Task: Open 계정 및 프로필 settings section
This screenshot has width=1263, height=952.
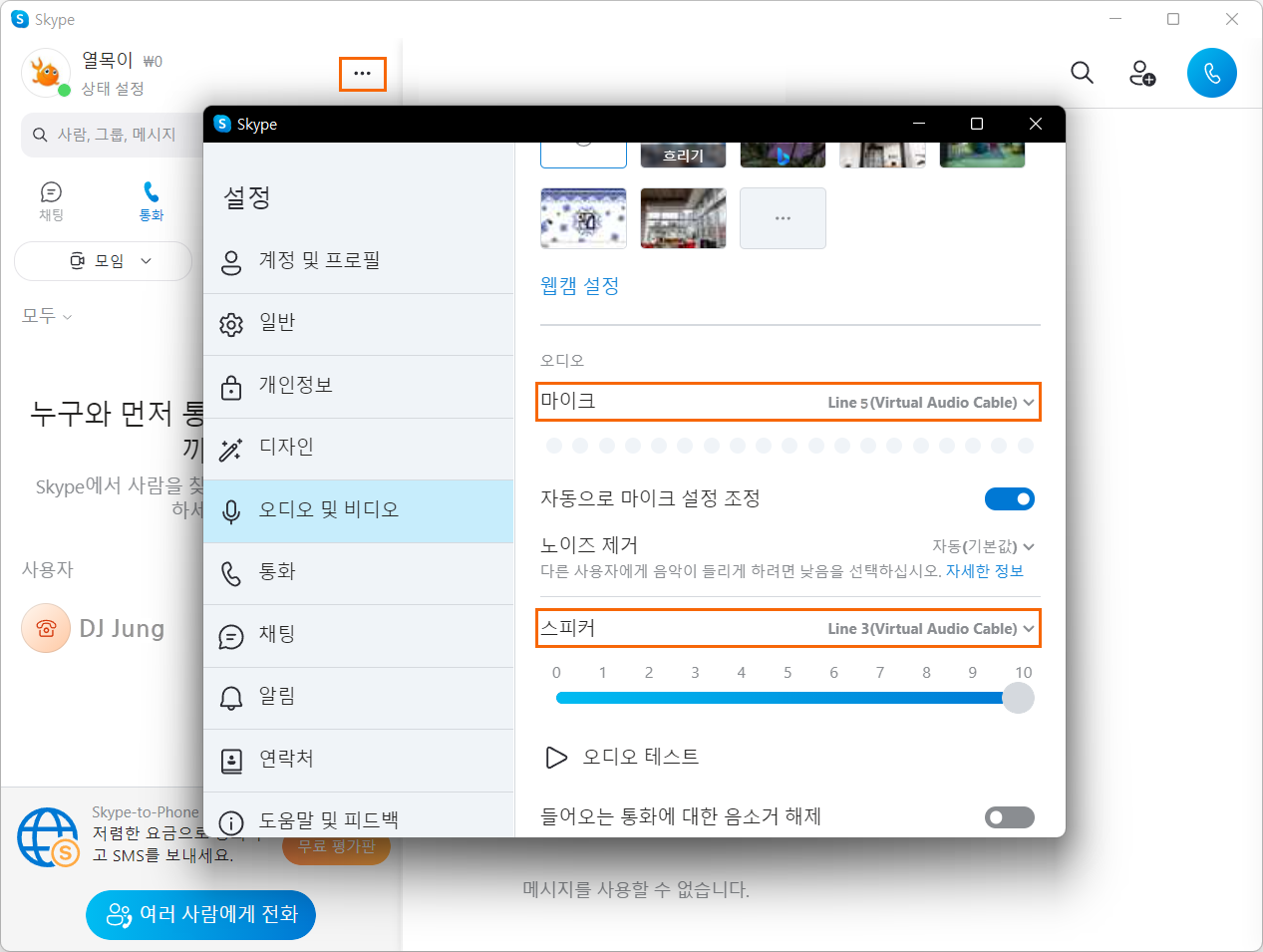Action: (359, 262)
